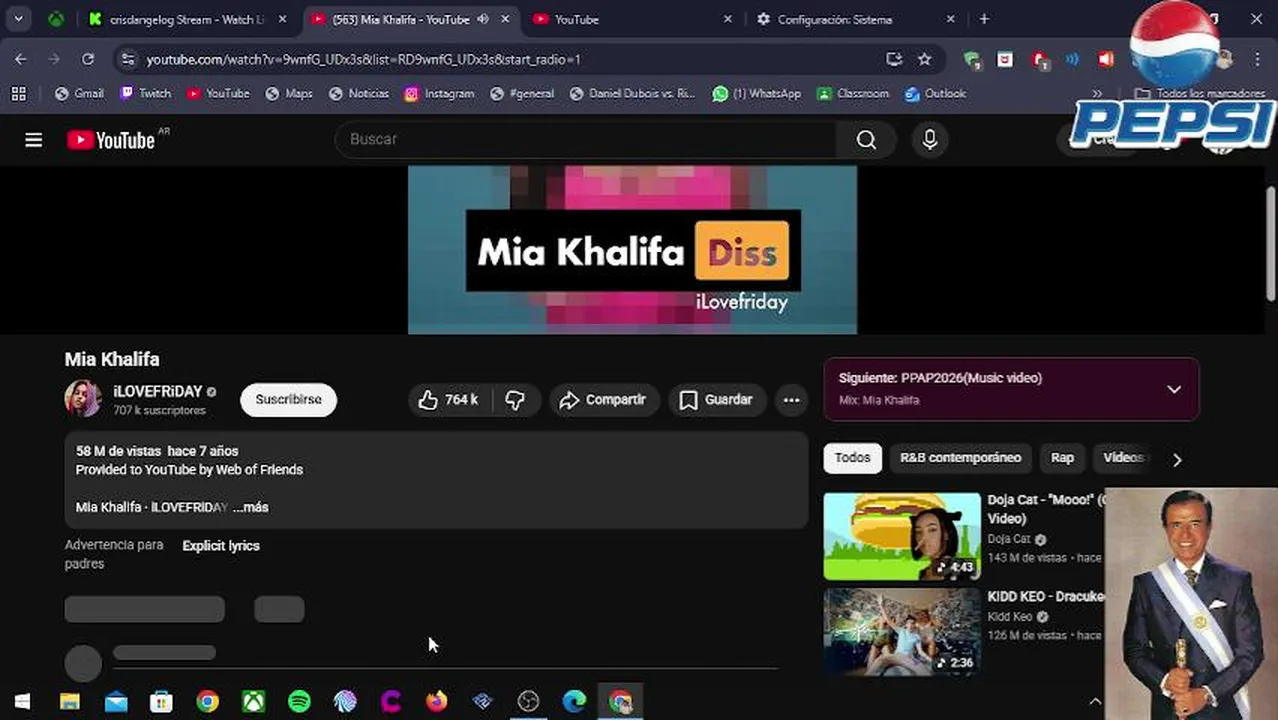Viewport: 1278px width, 720px height.
Task: Click the iLOVEFRiDAY channel name
Action: click(158, 391)
